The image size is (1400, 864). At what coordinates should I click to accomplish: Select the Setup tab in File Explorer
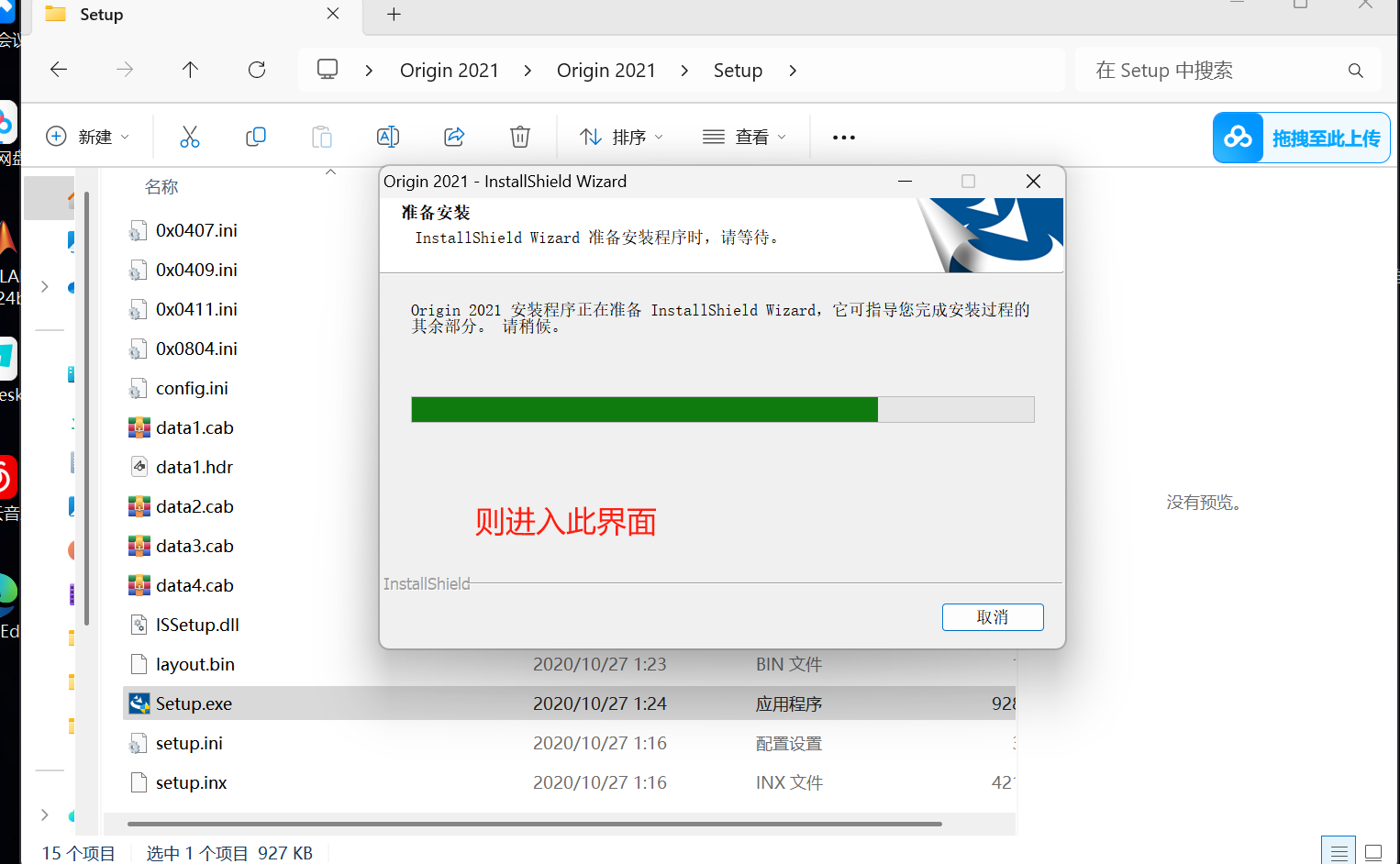[x=101, y=15]
